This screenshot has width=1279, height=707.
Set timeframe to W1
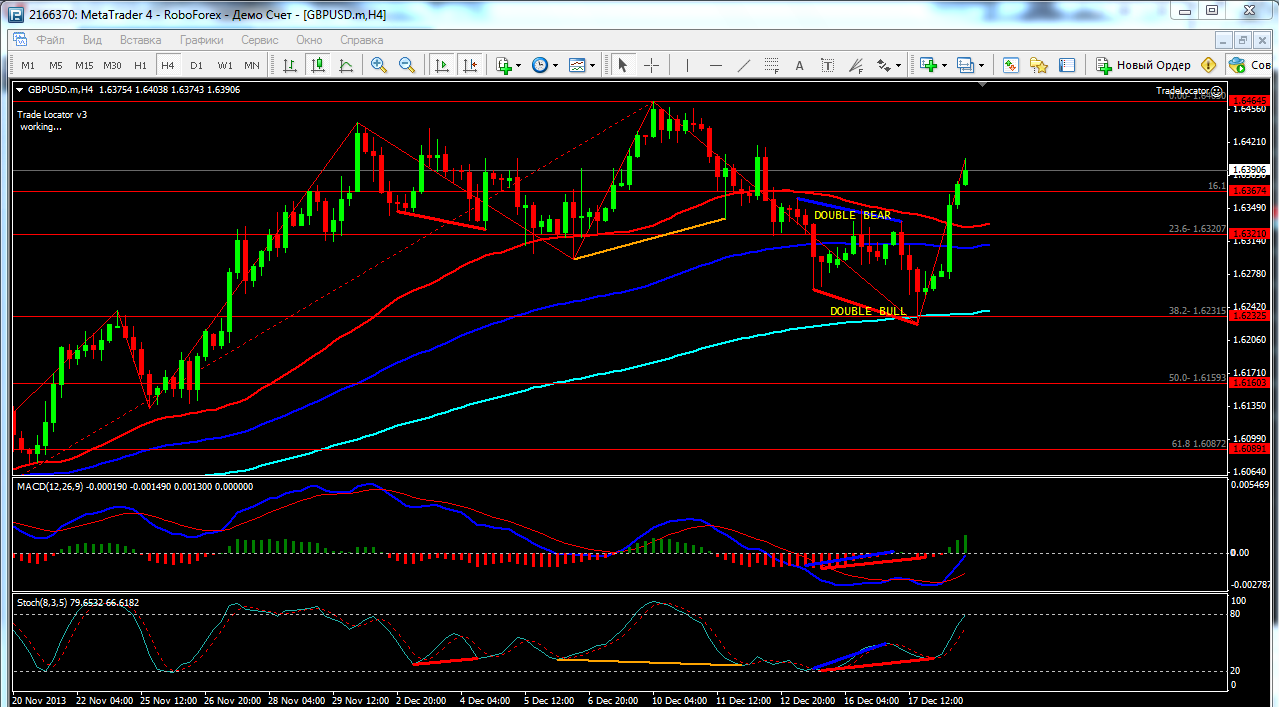[225, 65]
